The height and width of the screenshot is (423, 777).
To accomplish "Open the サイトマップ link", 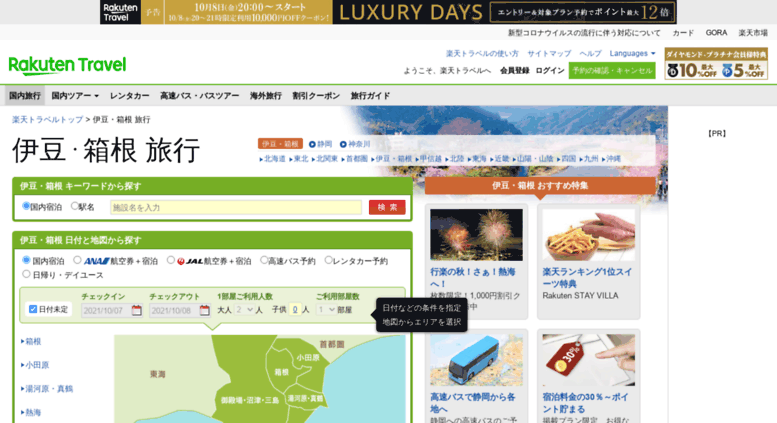I will [x=549, y=53].
